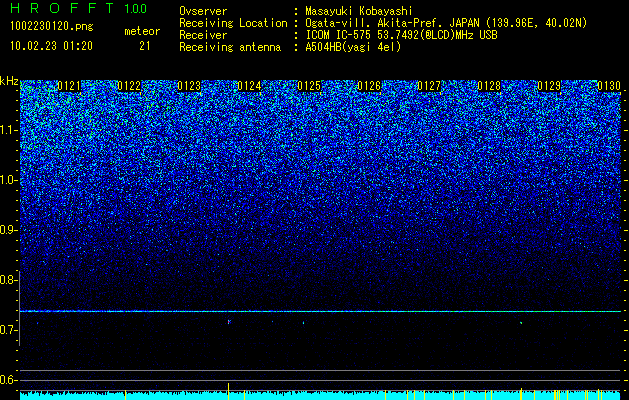The image size is (629, 400).
Task: Click the name Masayuki Kobayashi
Action: 359,11
